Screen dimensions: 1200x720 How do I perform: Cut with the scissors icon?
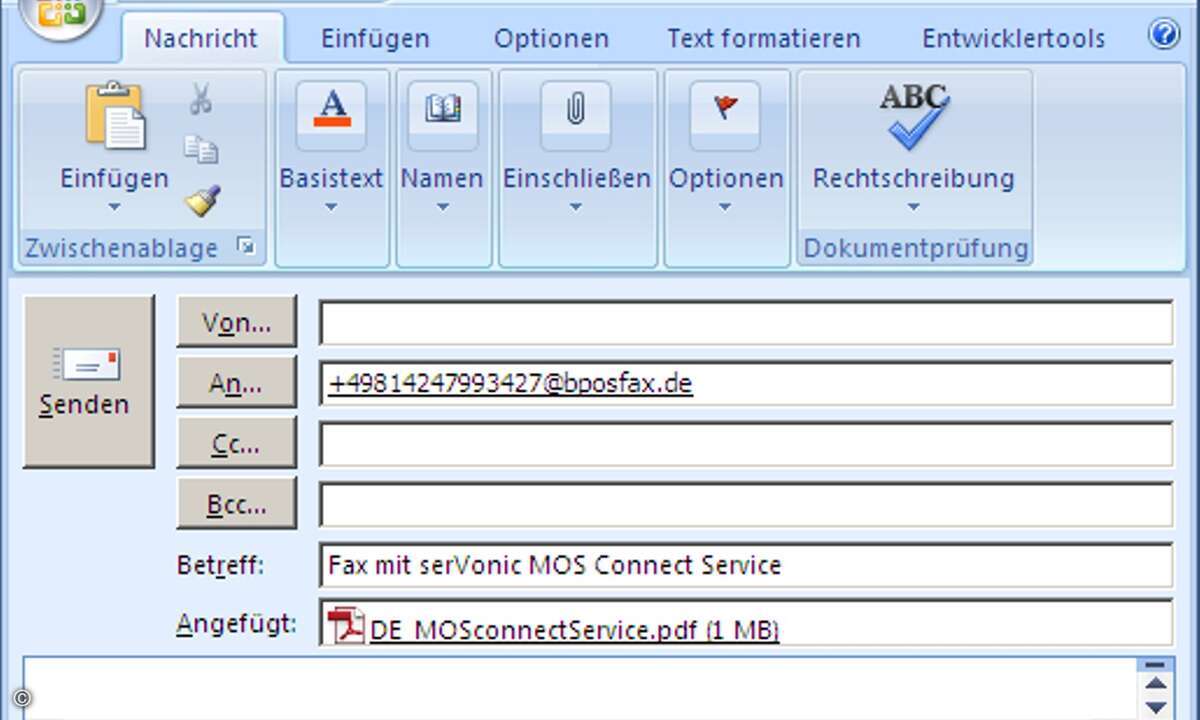coord(201,99)
